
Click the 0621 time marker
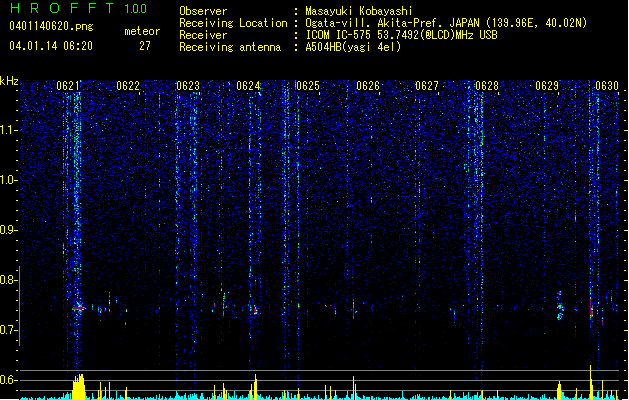coord(67,86)
